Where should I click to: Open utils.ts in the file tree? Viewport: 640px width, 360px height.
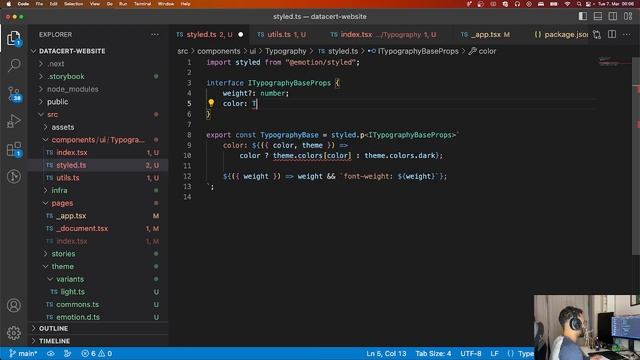68,178
